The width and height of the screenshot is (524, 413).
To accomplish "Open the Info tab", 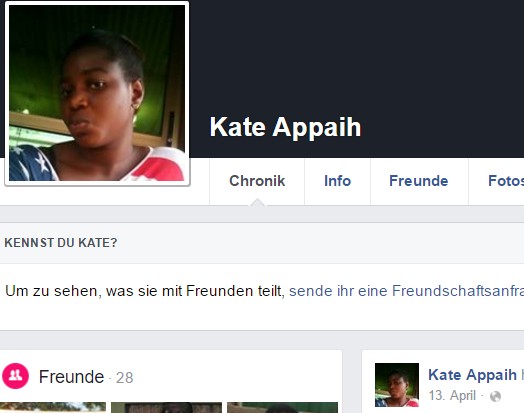I will tap(338, 181).
